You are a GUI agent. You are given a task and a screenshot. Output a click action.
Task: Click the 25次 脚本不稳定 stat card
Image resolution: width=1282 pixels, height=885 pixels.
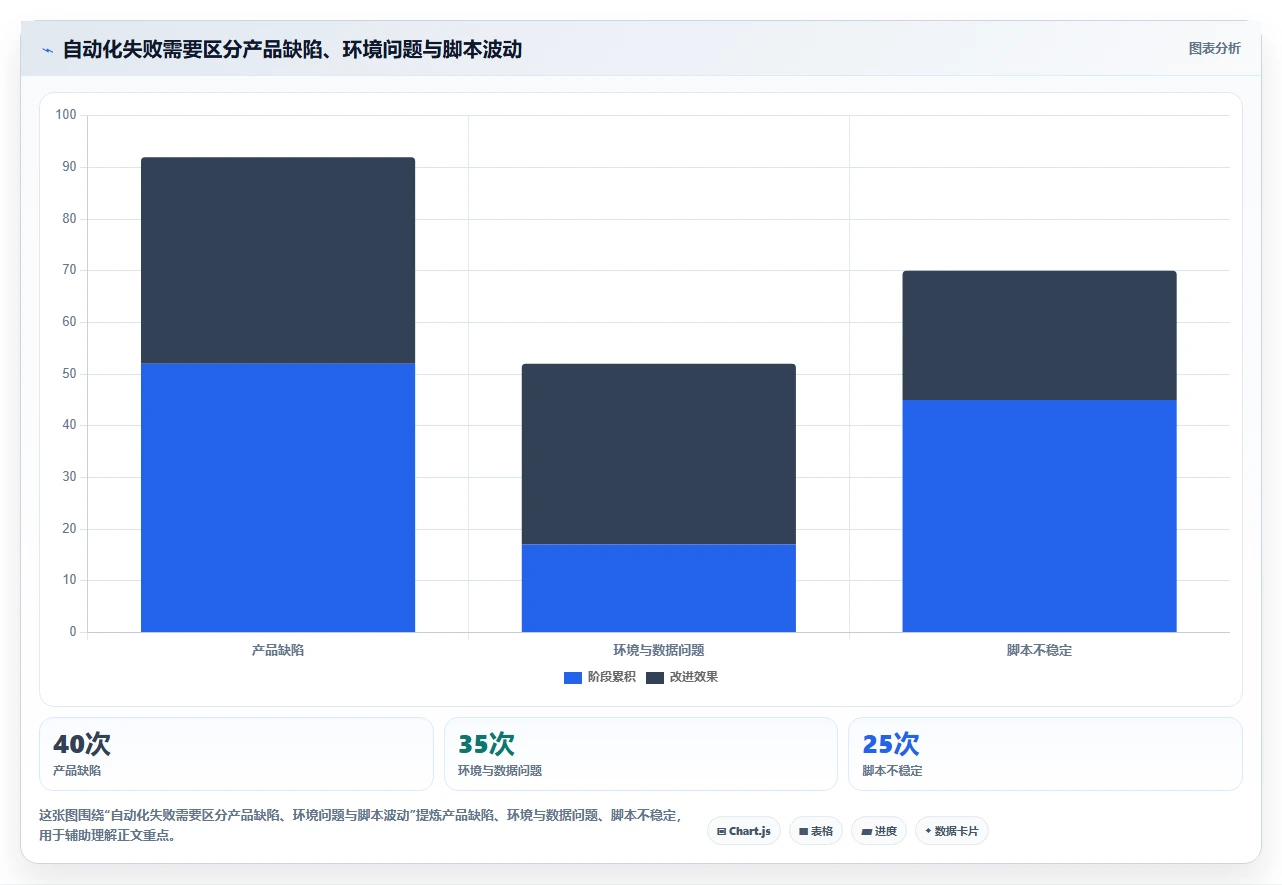[1045, 754]
